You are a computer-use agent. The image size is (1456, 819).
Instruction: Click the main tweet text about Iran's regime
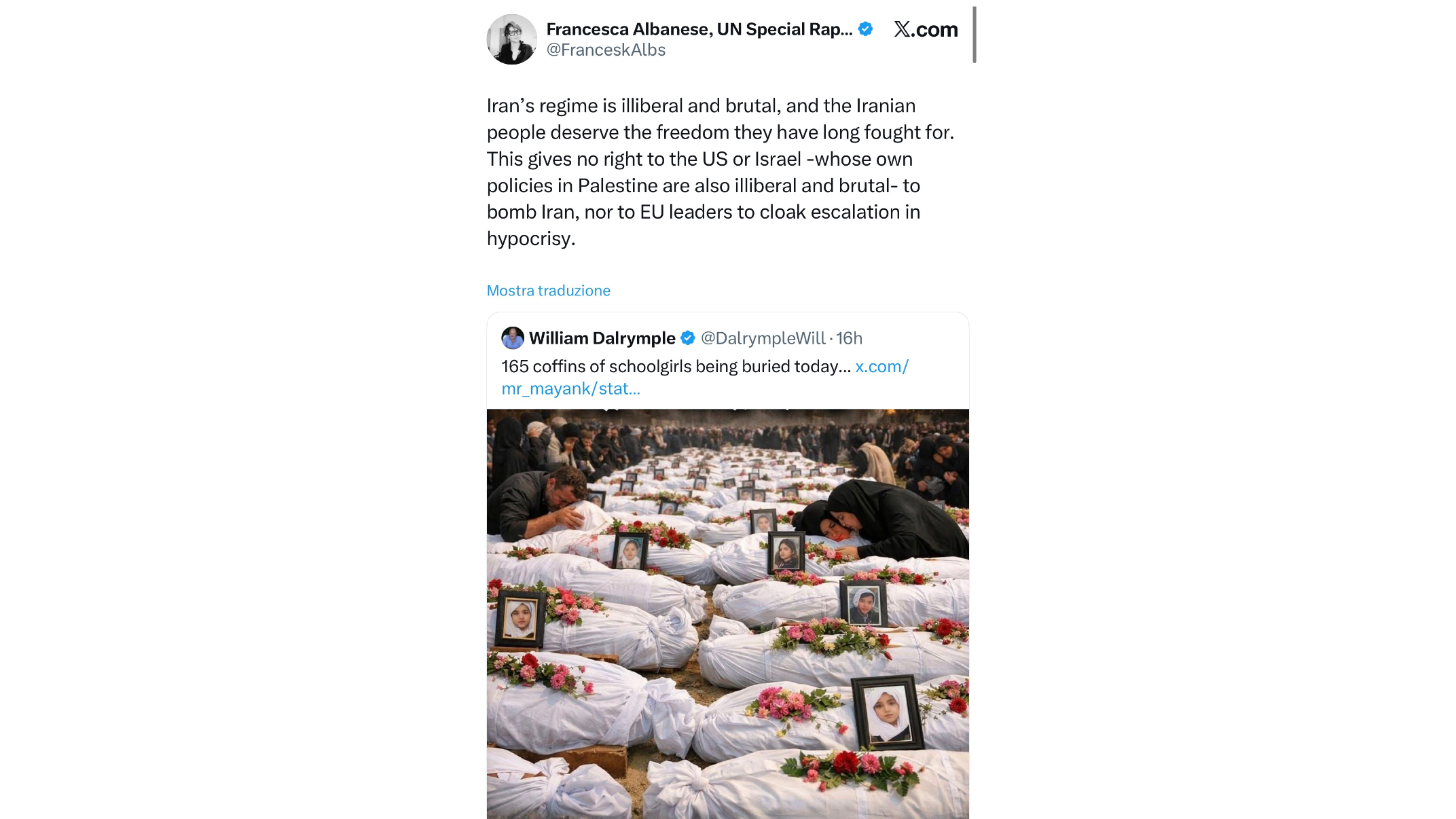721,172
